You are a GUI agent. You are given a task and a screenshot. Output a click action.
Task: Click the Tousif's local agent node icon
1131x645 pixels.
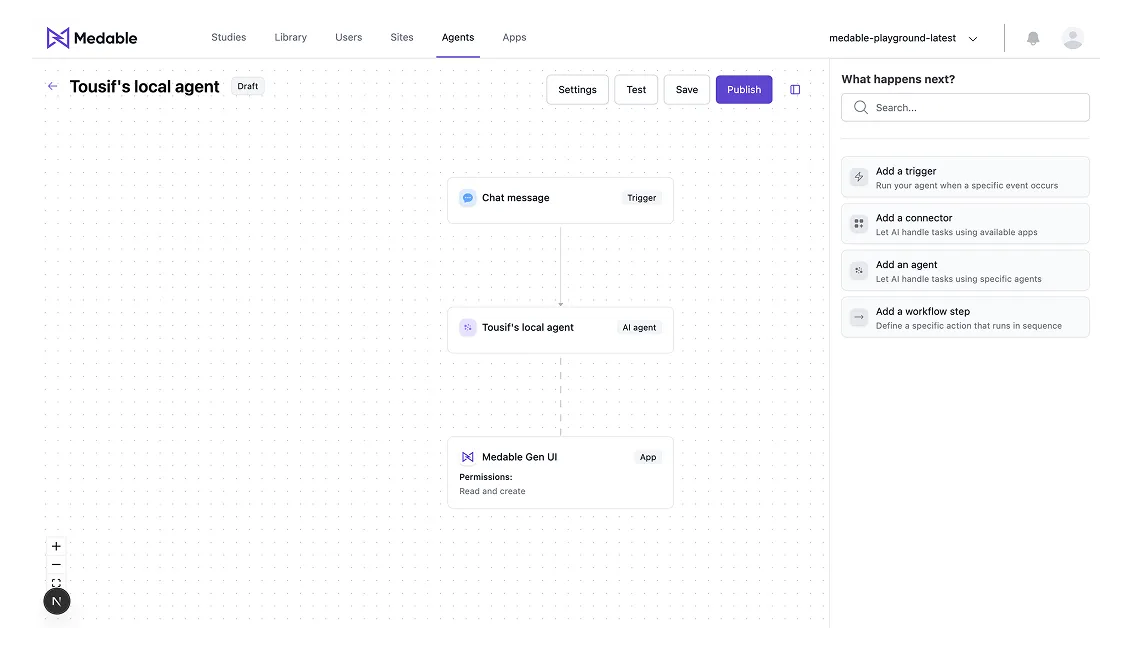(x=467, y=328)
